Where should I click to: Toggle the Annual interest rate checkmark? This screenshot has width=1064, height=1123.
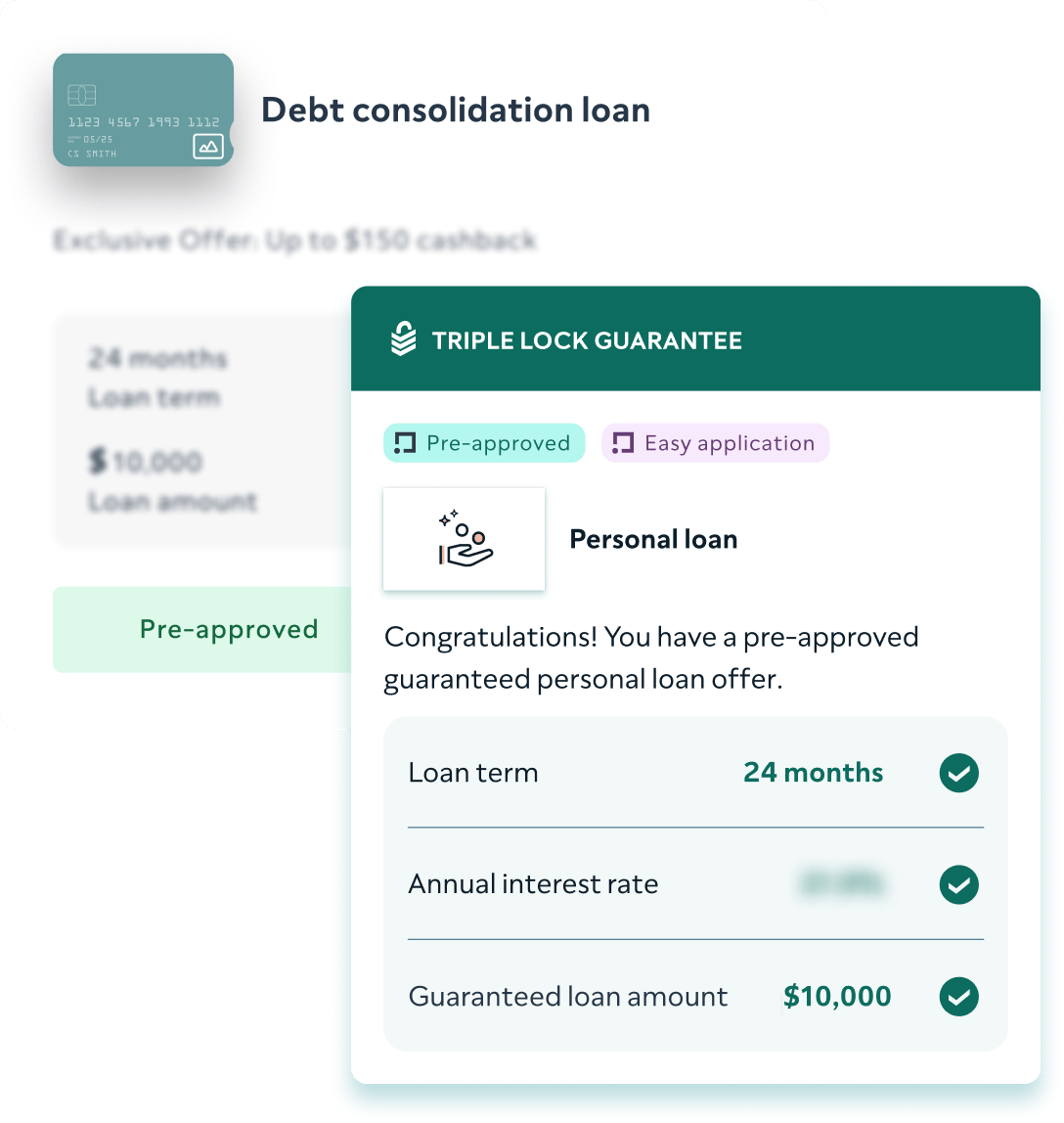pos(958,885)
